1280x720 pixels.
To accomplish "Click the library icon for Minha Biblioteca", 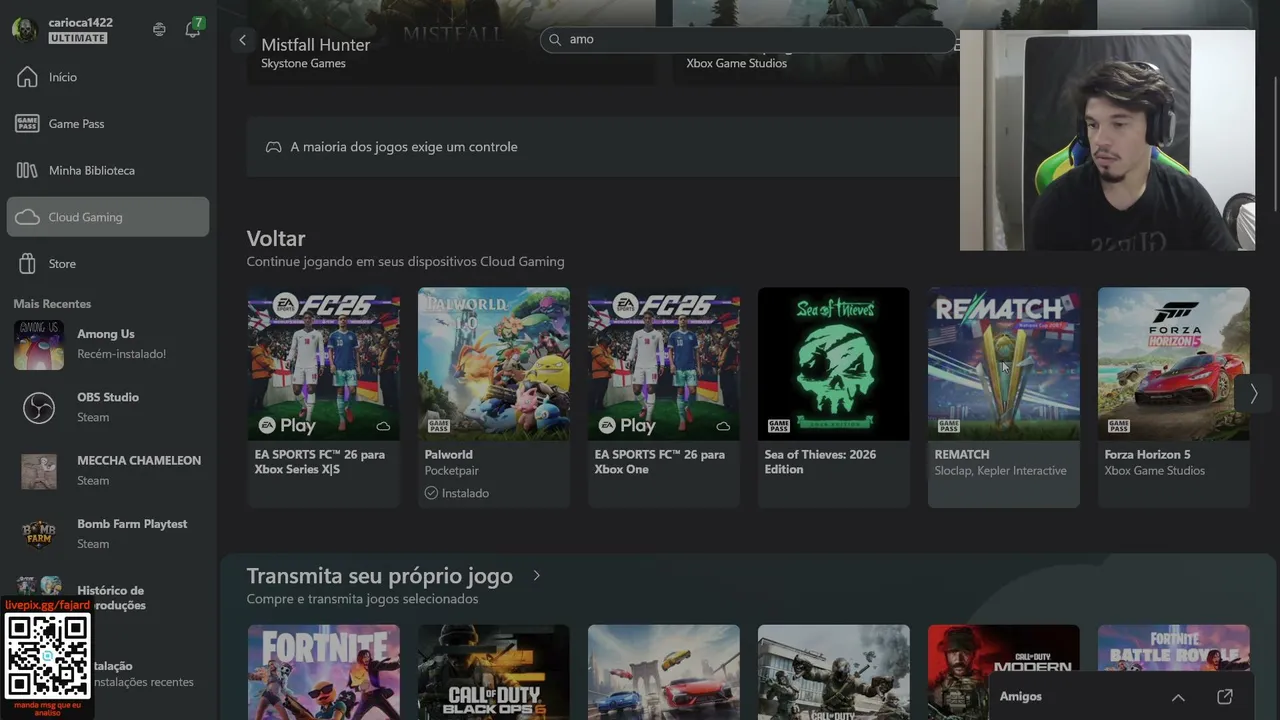I will coord(27,170).
